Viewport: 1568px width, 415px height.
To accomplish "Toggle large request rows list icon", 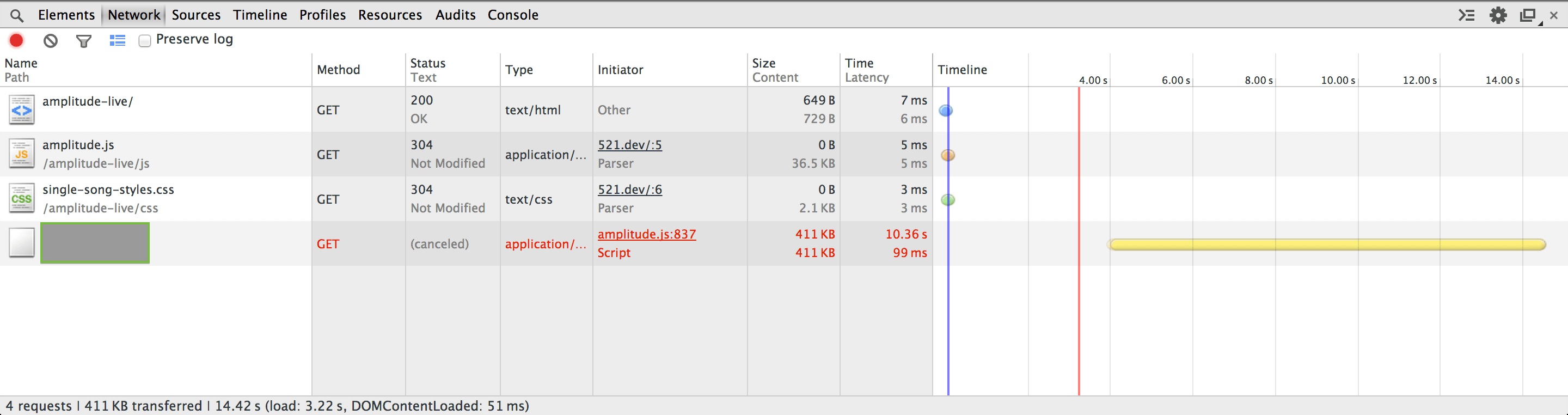I will [117, 41].
